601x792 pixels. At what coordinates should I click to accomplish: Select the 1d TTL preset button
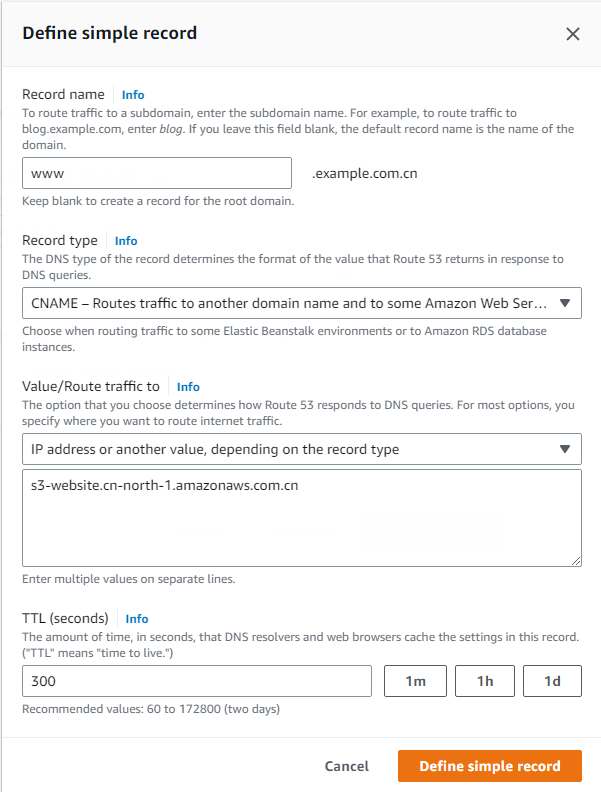[x=552, y=681]
